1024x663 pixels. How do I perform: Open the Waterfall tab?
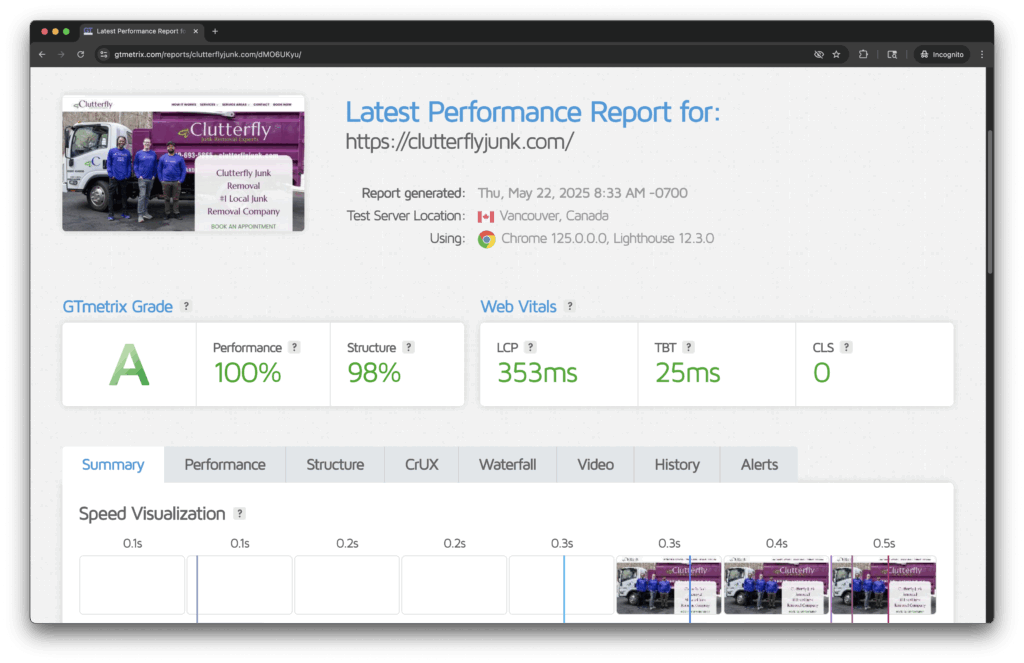[x=507, y=464]
